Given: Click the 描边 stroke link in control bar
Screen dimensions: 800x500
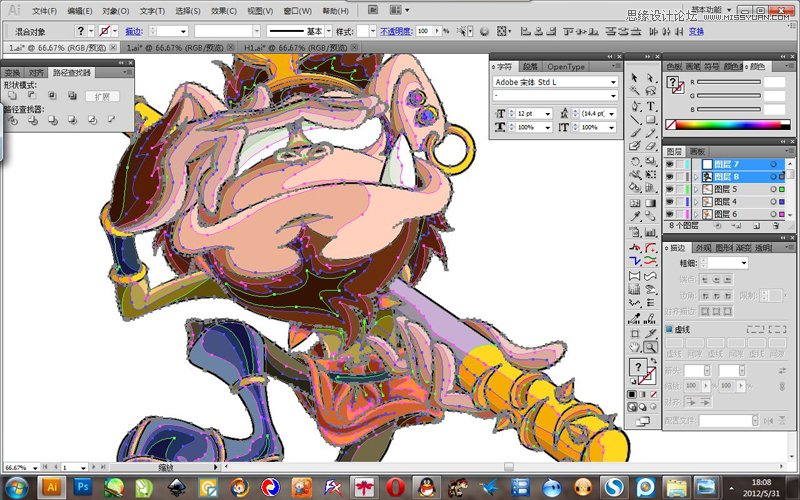Looking at the screenshot, I should pyautogui.click(x=134, y=32).
